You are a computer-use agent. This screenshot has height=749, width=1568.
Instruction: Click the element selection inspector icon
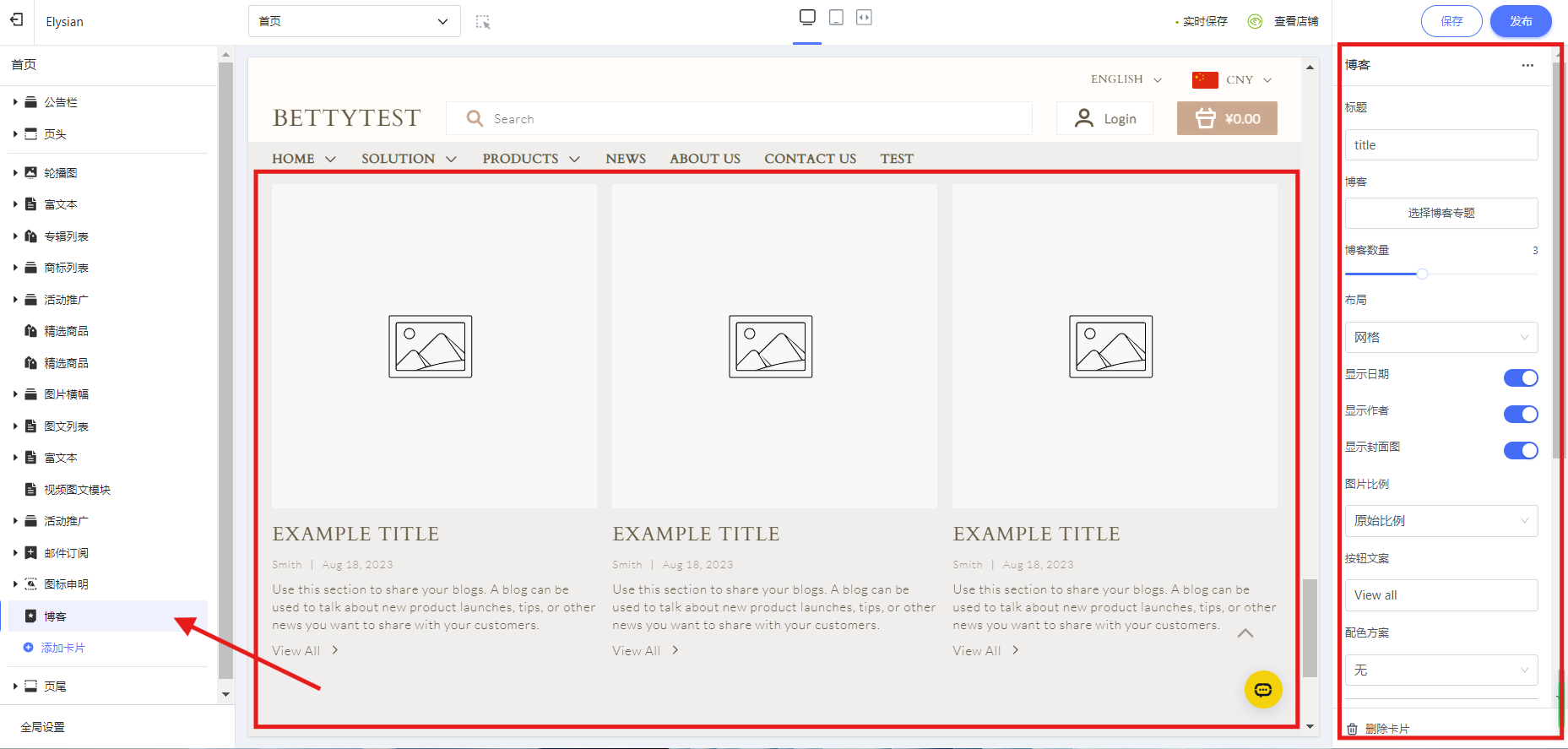coord(483,22)
